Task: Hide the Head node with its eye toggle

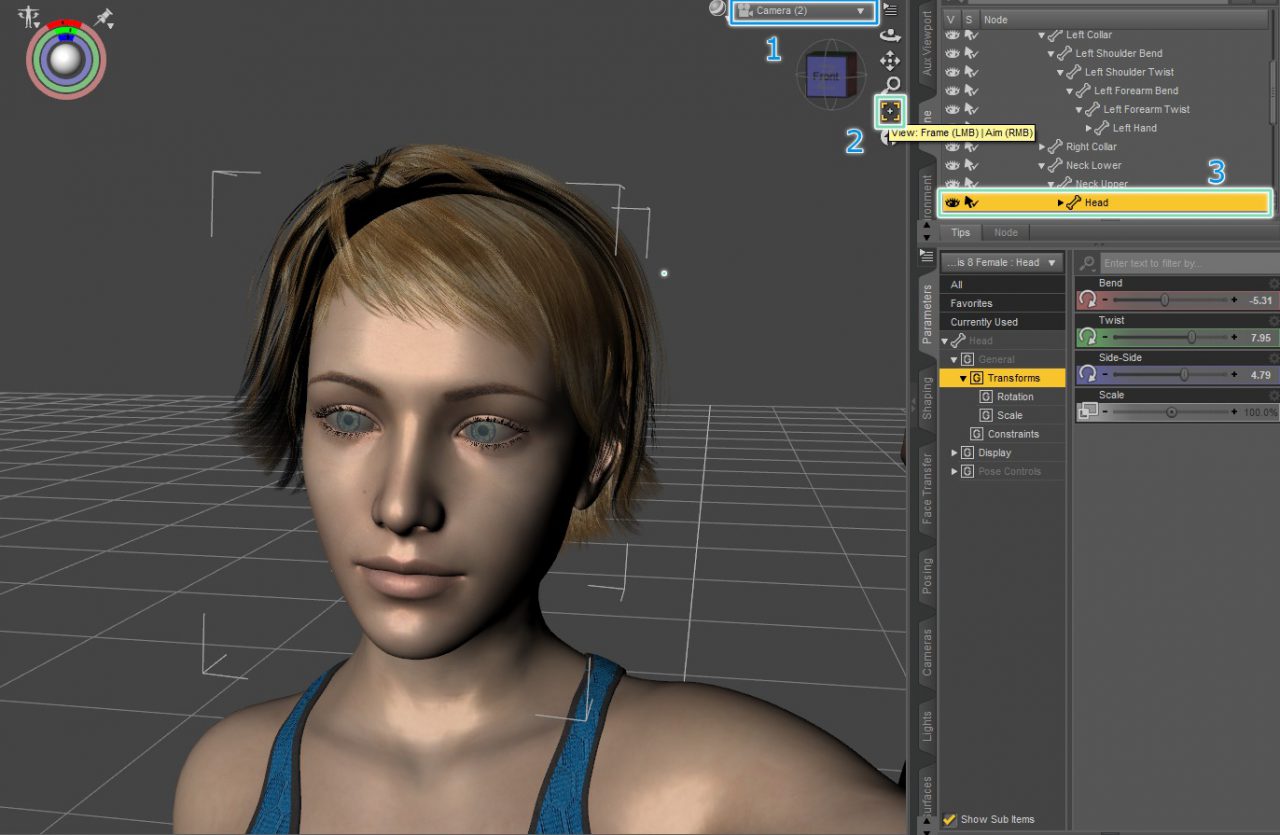Action: pos(951,202)
